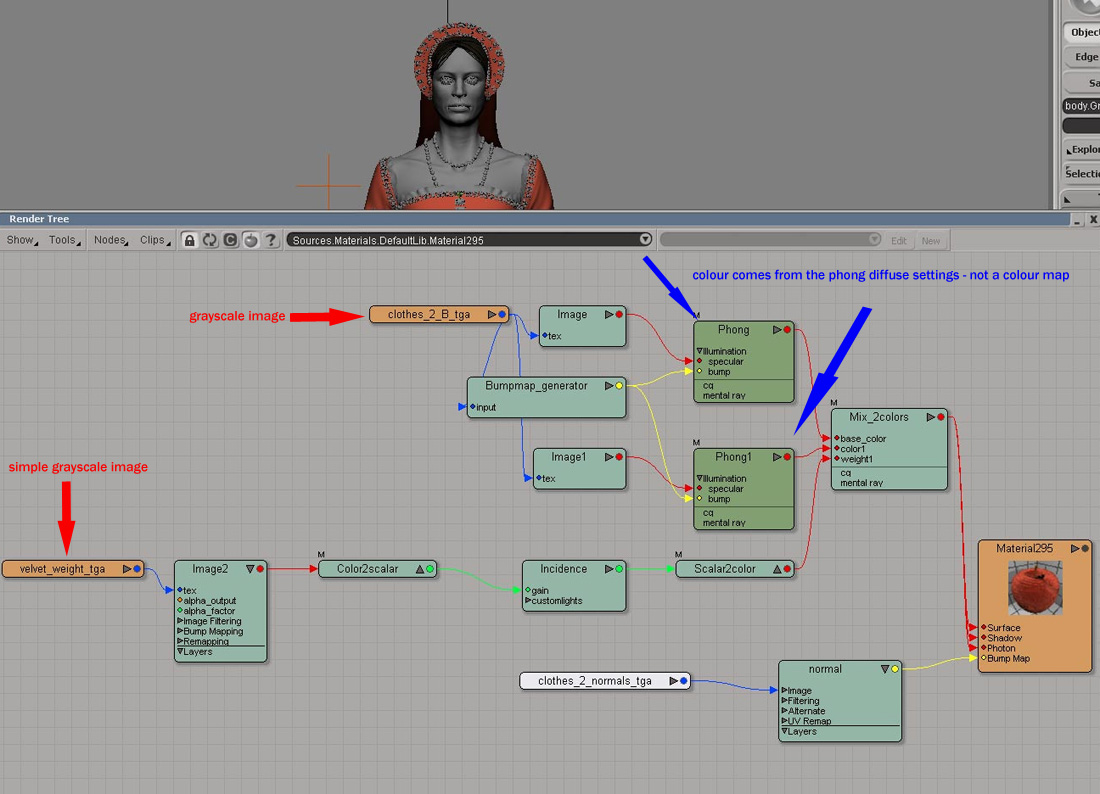Toggle the collapse triangle on Color2scalar node
This screenshot has height=794, width=1100.
pyautogui.click(x=419, y=569)
